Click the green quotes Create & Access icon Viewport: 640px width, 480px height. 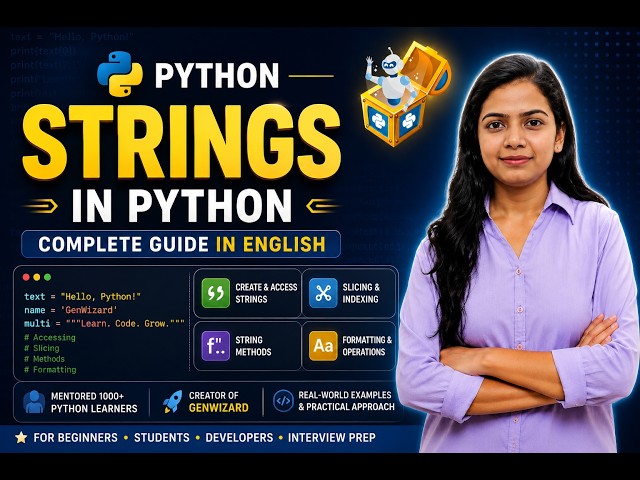(x=216, y=293)
